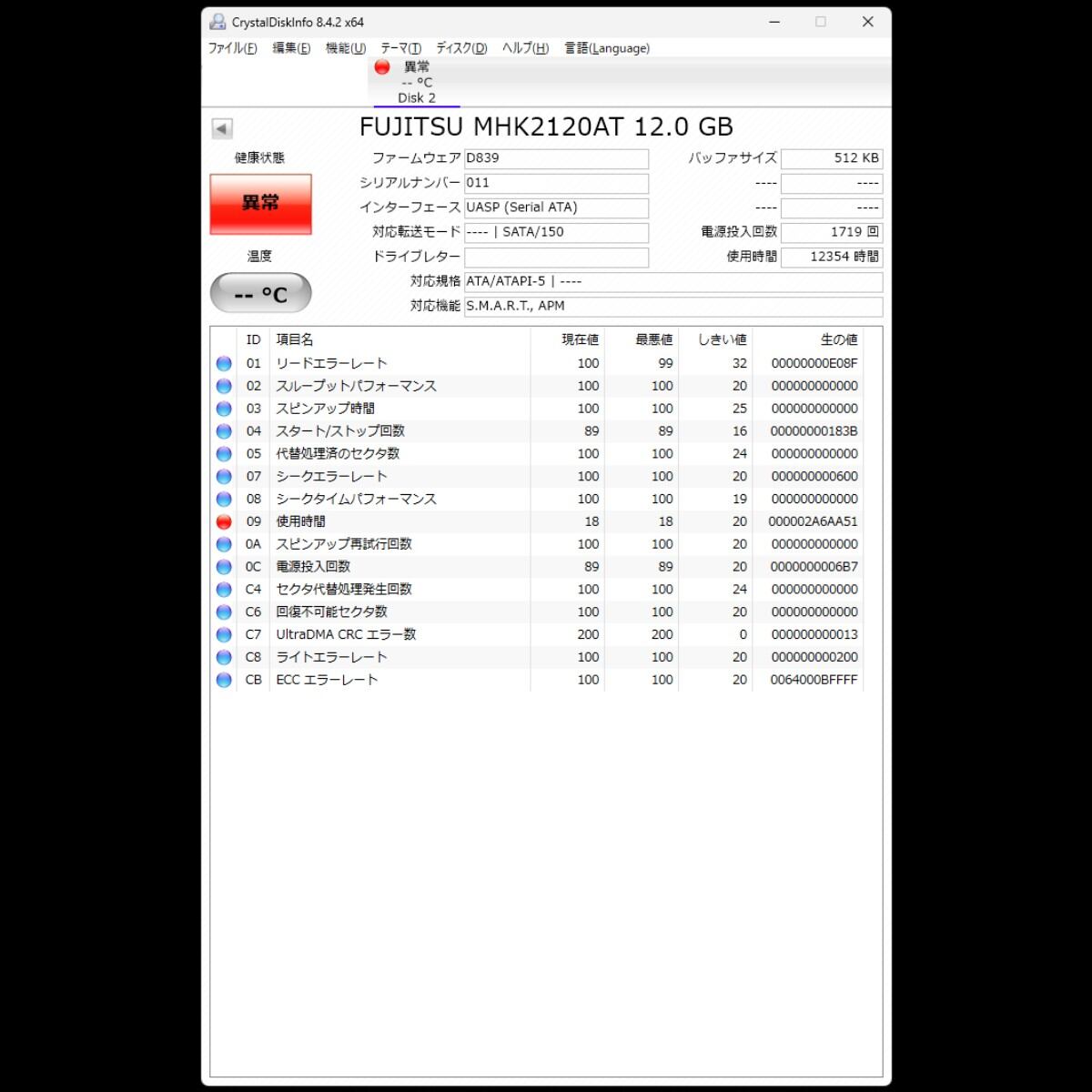Click the status dot for 02 スループットパフォーマンス
Viewport: 1092px width, 1092px height.
224,386
